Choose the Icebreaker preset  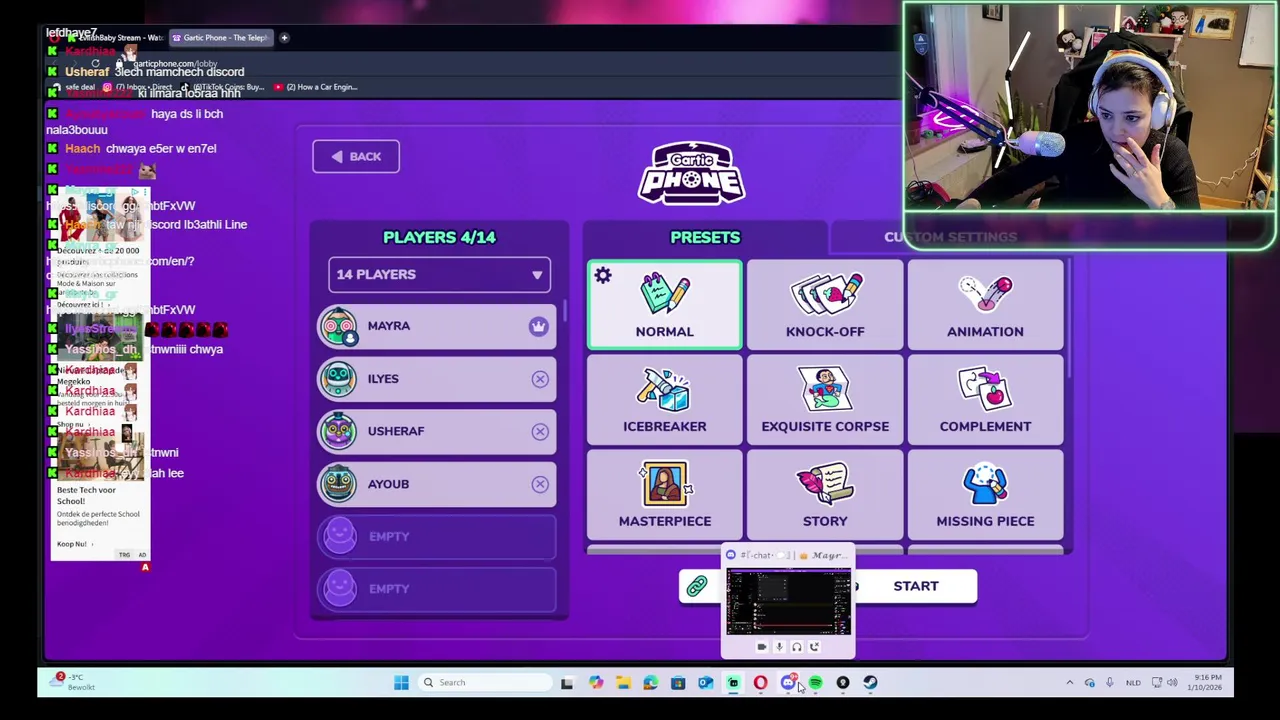[665, 400]
